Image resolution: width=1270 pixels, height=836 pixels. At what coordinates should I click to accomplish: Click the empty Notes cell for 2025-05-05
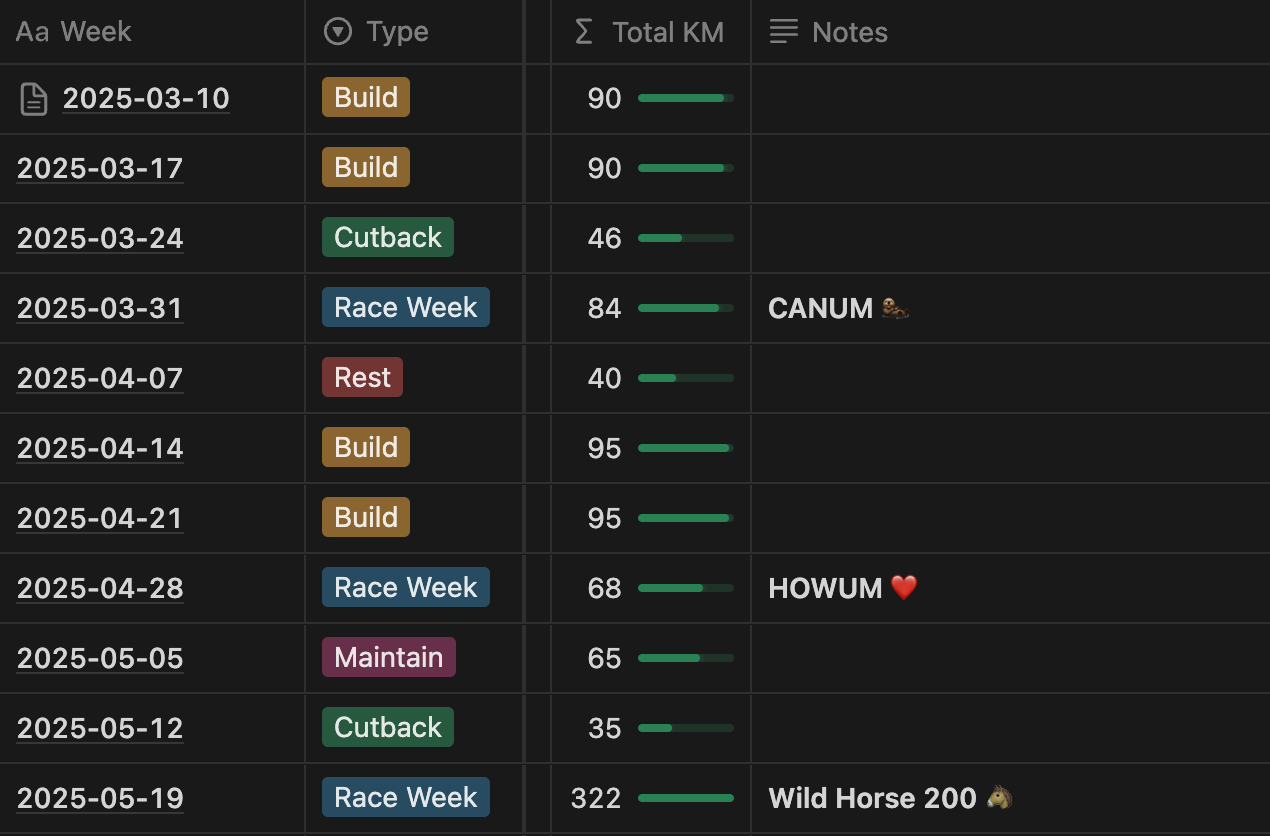click(1010, 658)
